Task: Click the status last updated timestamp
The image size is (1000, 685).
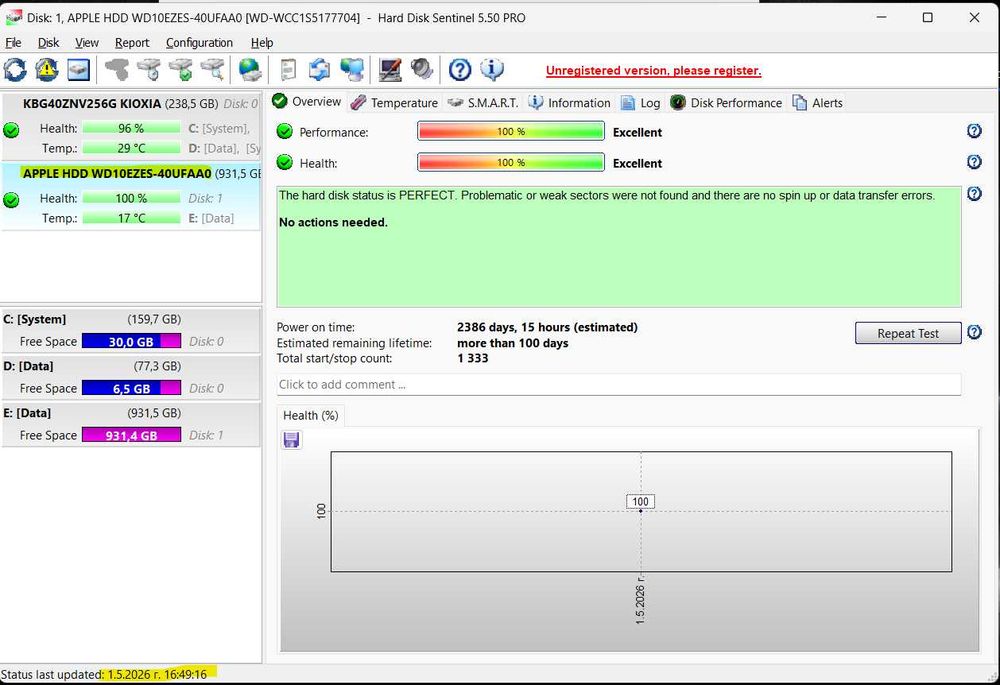Action: [157, 674]
